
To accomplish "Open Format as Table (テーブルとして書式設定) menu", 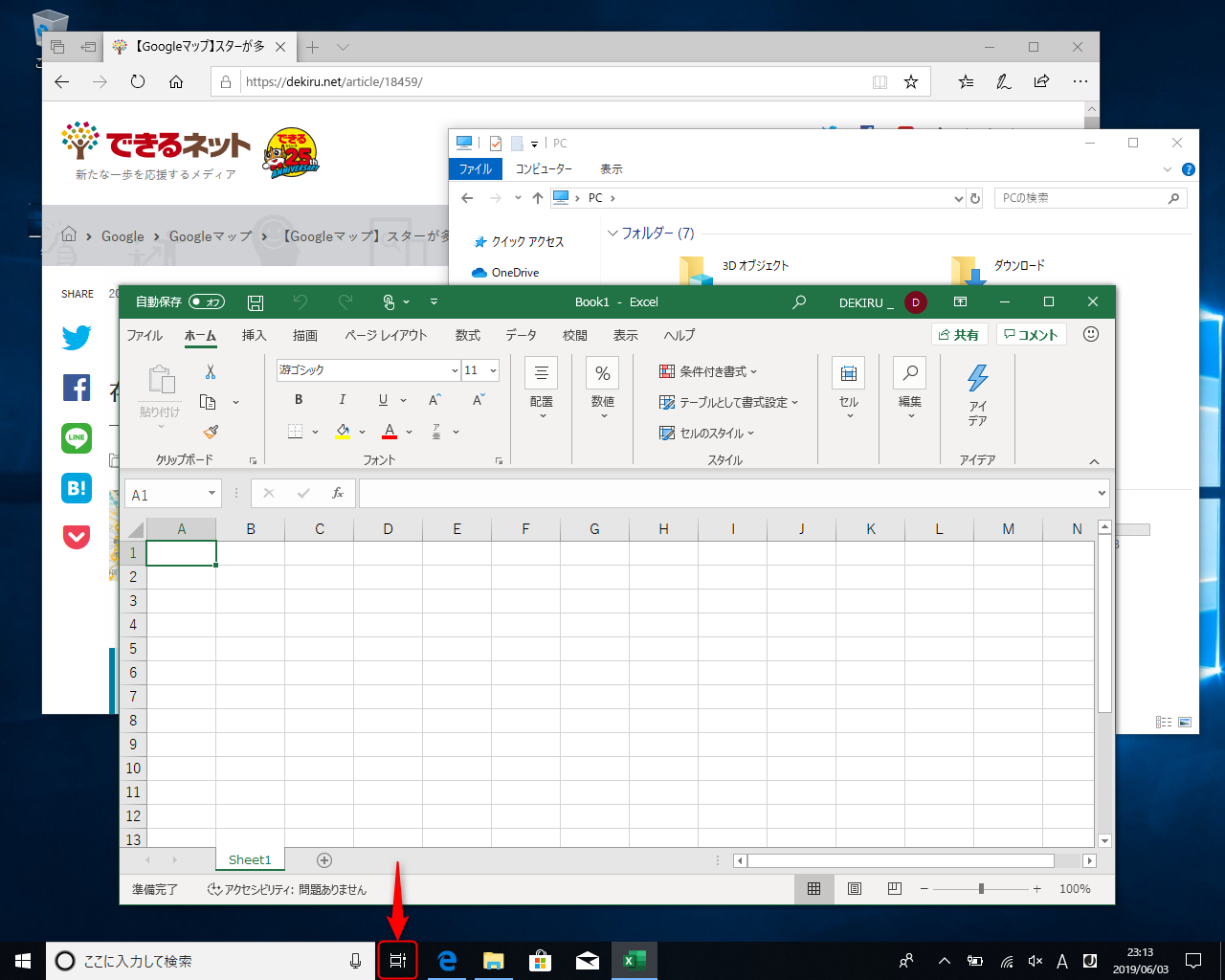I will [728, 402].
